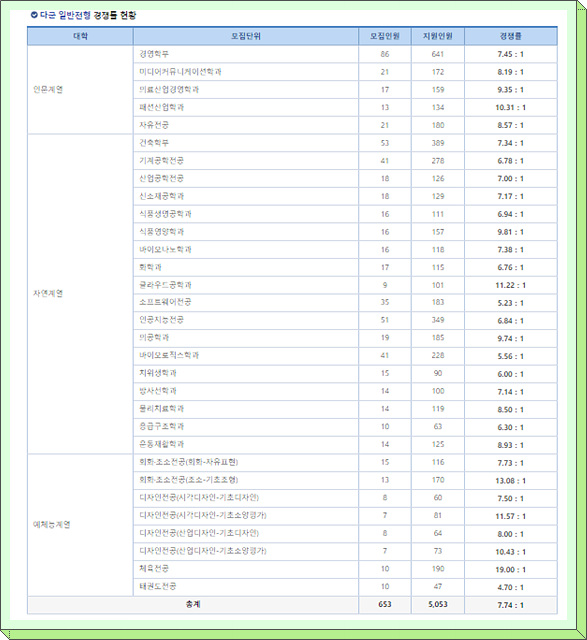The height and width of the screenshot is (640, 587).
Task: Click the total ratio '7.74 : 1'
Action: 510,605
